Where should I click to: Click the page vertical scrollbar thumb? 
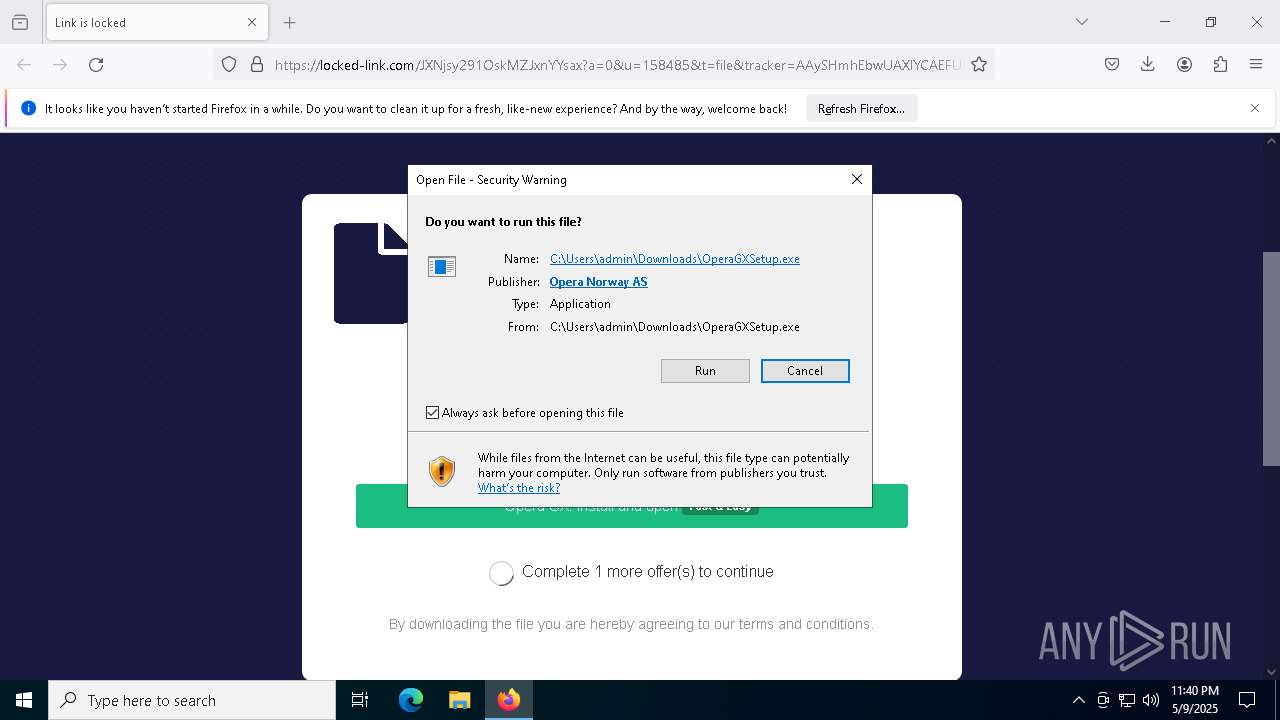click(x=1271, y=358)
